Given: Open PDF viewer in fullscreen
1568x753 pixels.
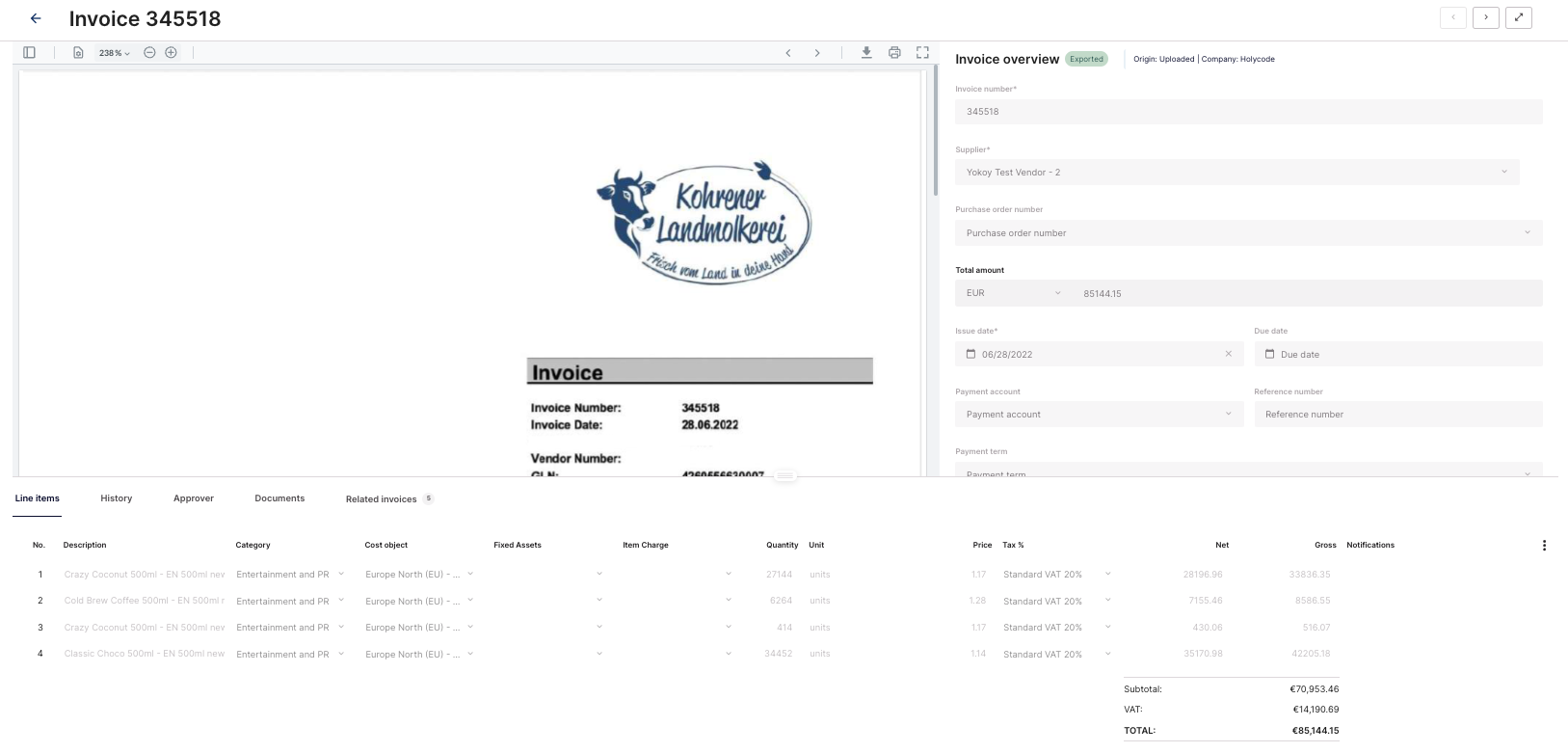Looking at the screenshot, I should (x=922, y=53).
